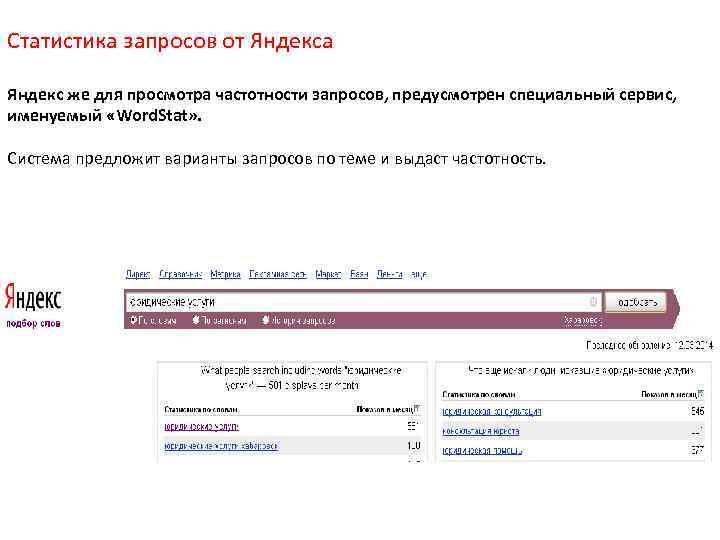Click right 'Статистика по словам' column header
This screenshot has width=720, height=540.
coord(479,394)
